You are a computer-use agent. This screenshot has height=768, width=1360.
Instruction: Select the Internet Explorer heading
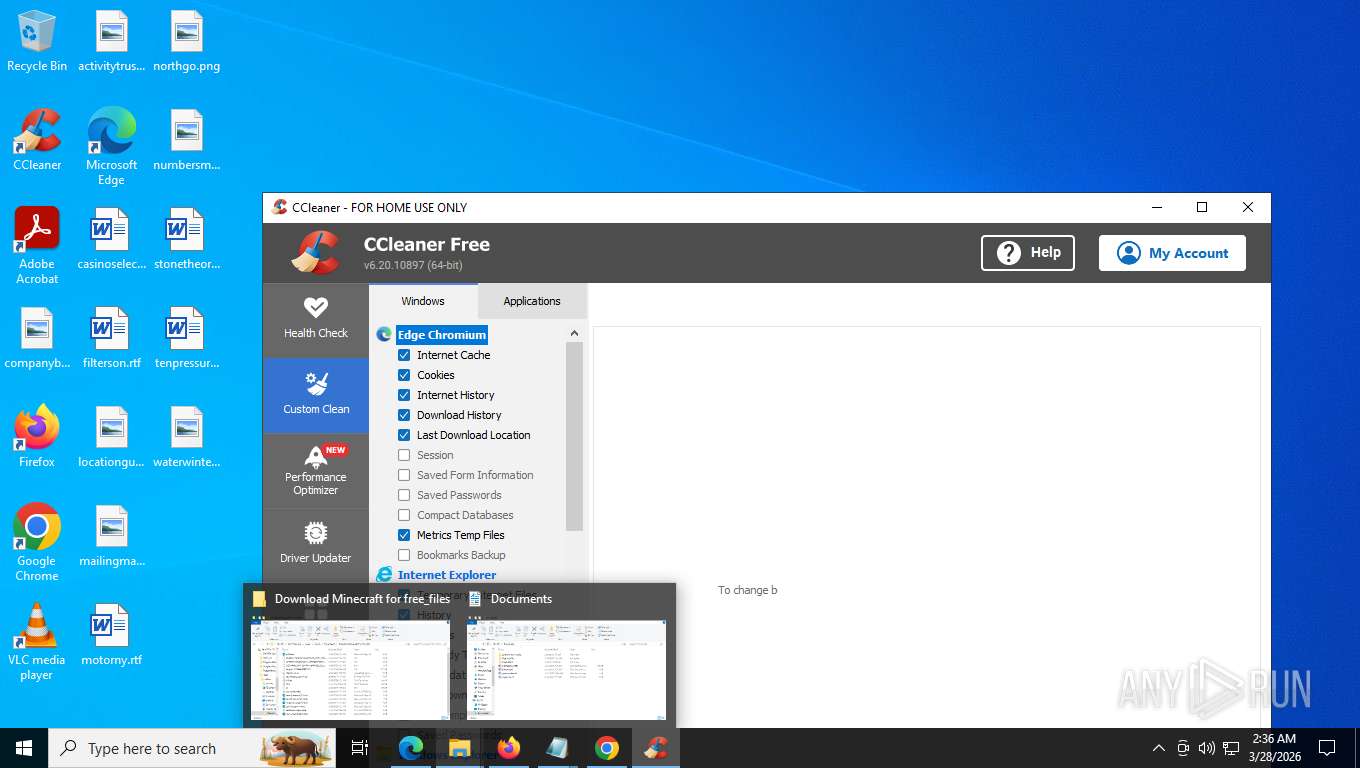coord(447,575)
